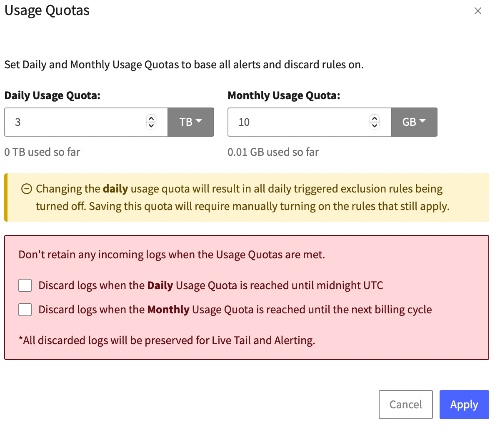This screenshot has width=500, height=430.
Task: Click the 'Daily Usage Quota:' field label
Action: click(52, 96)
